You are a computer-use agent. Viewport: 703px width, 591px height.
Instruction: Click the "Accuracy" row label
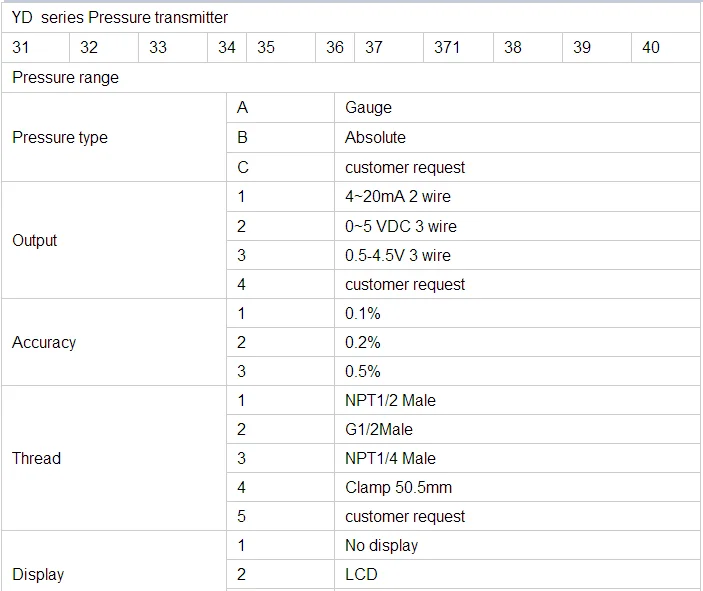coord(44,343)
